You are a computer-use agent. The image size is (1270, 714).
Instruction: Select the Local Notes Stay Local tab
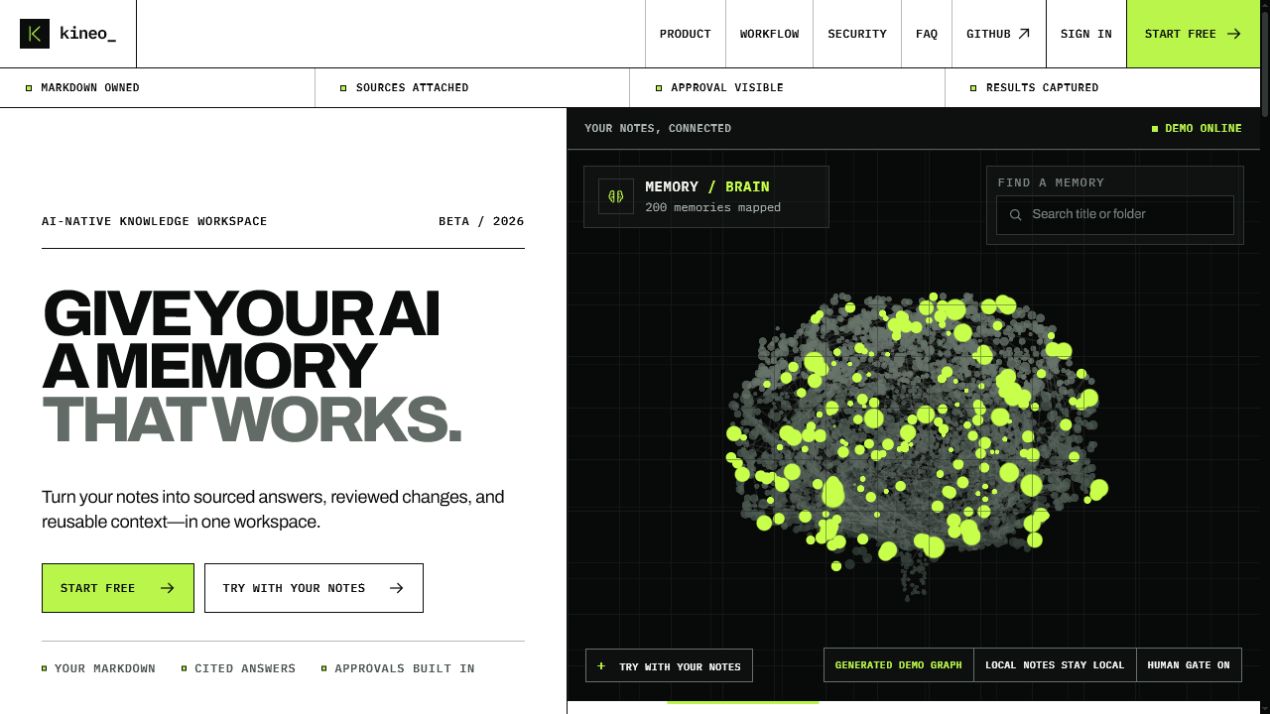[1054, 665]
